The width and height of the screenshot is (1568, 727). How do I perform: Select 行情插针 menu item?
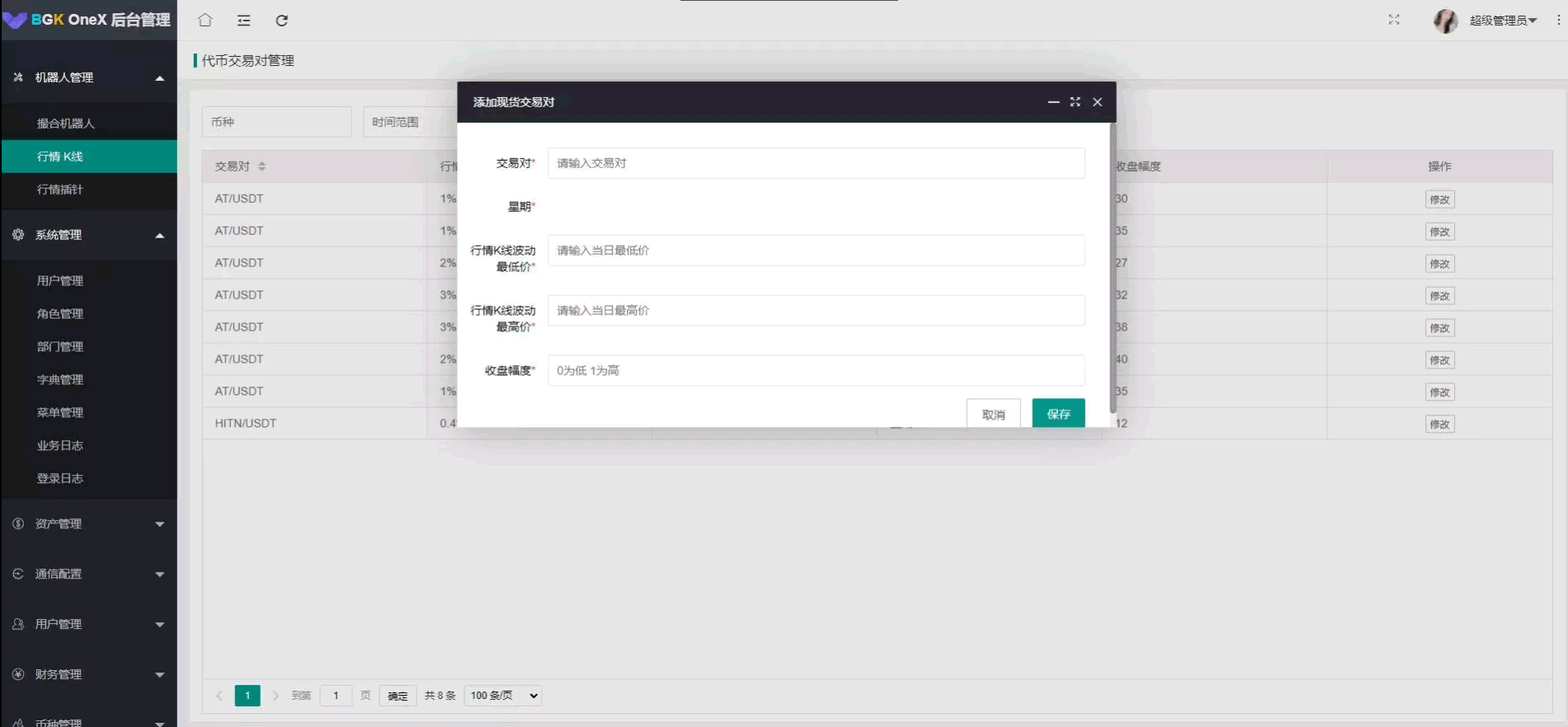click(60, 190)
